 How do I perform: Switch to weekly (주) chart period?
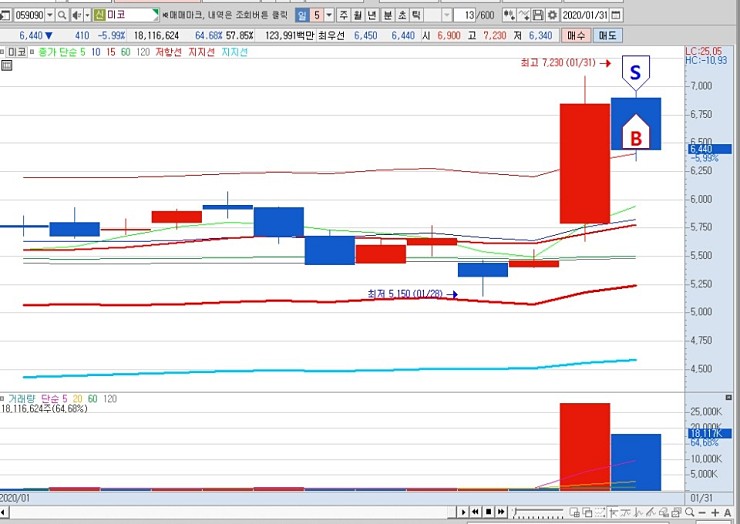344,16
